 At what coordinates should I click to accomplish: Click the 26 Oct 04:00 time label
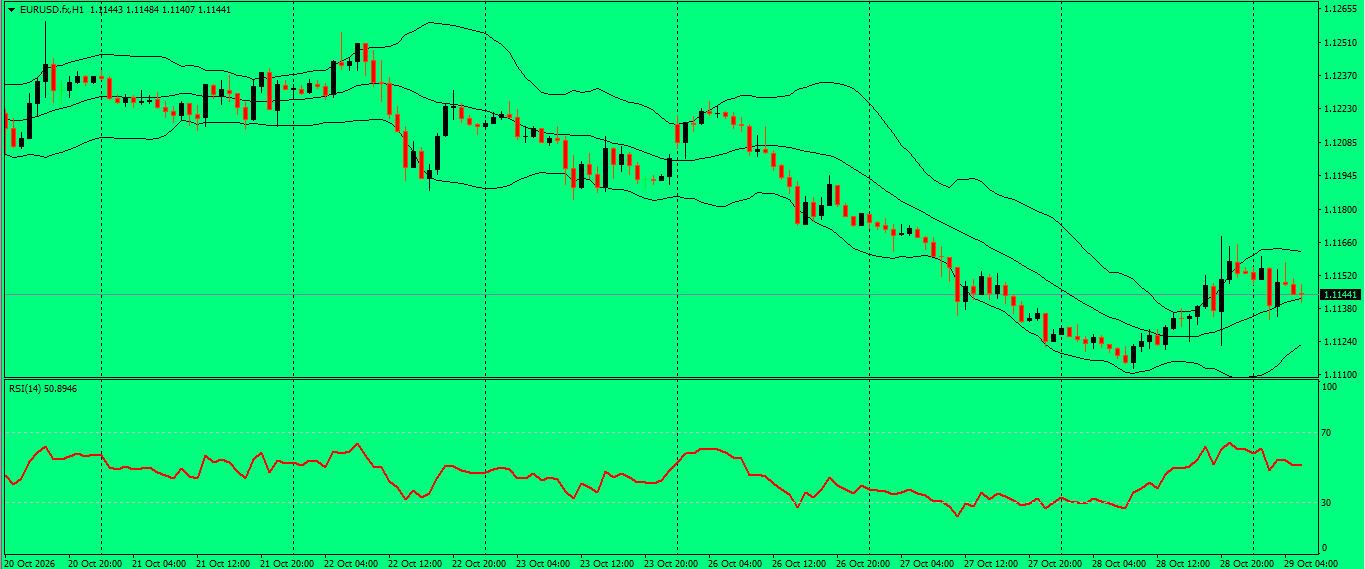tap(734, 564)
